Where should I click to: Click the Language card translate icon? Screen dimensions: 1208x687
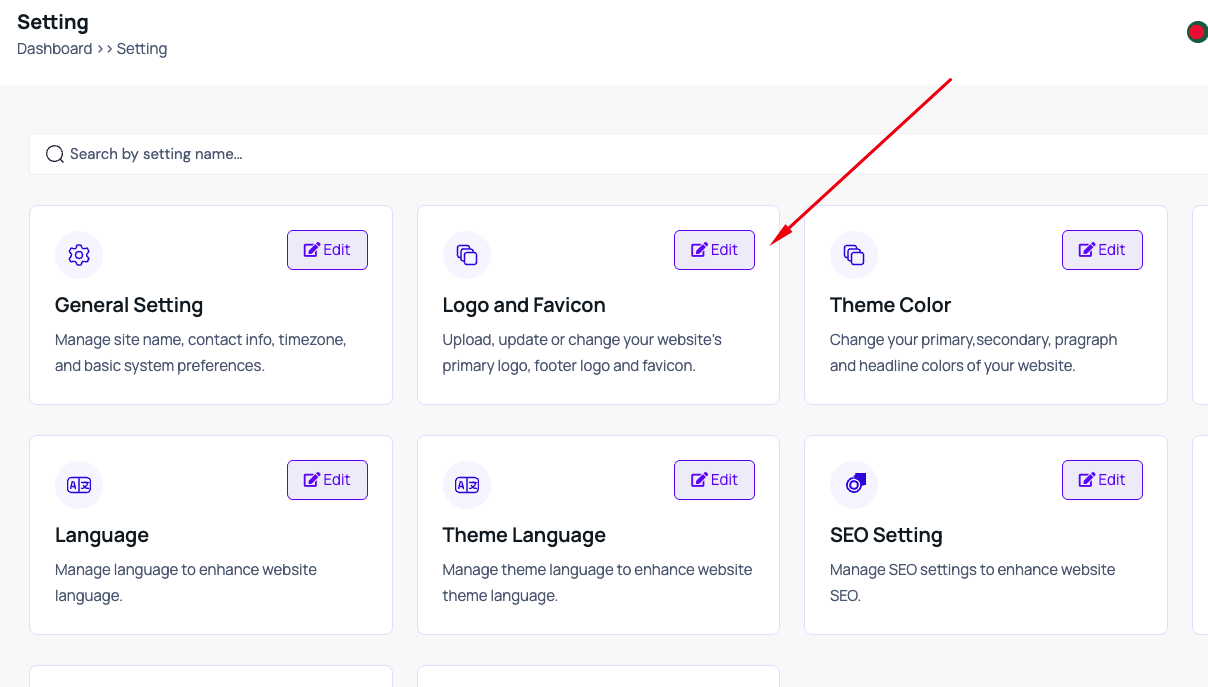(79, 485)
